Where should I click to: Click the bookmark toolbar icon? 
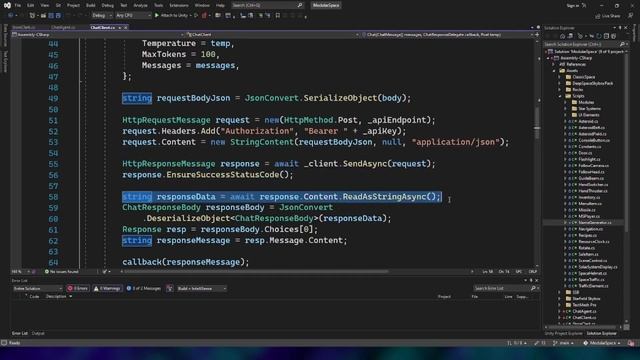point(278,16)
